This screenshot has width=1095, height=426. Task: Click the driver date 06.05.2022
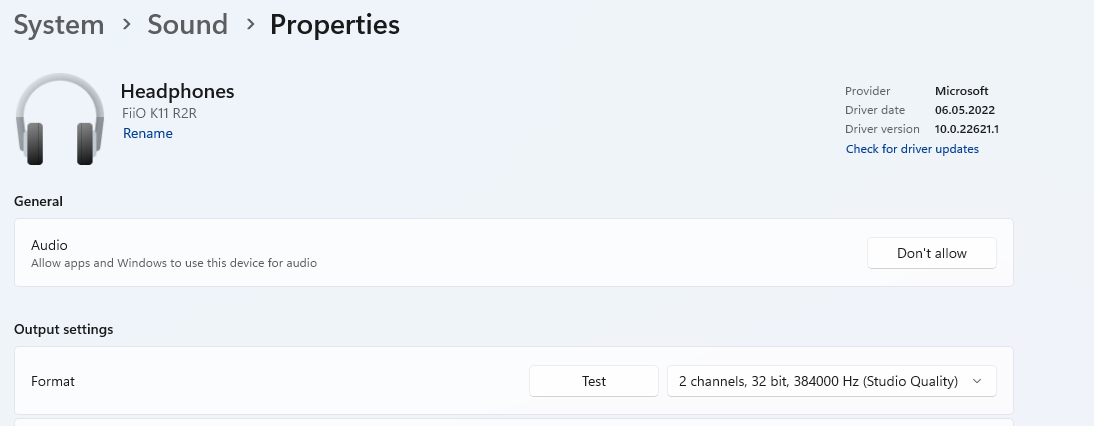(964, 110)
